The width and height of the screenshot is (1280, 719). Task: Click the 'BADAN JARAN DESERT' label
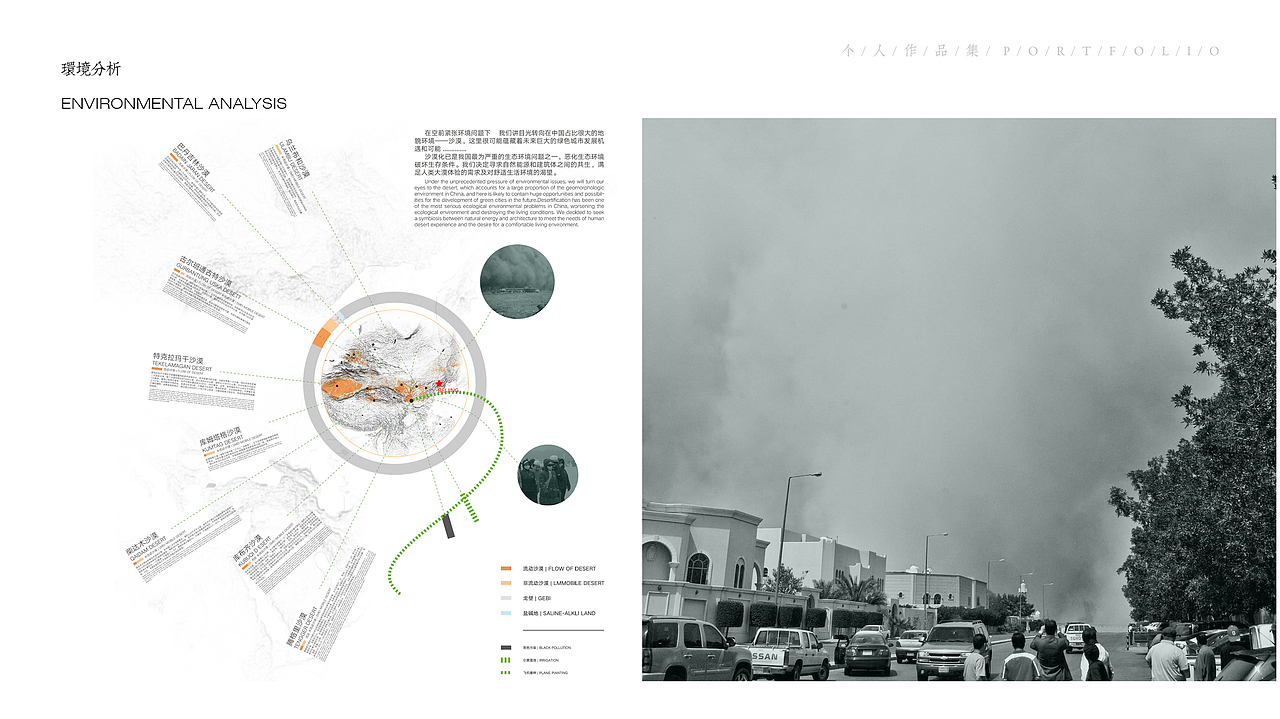click(194, 171)
